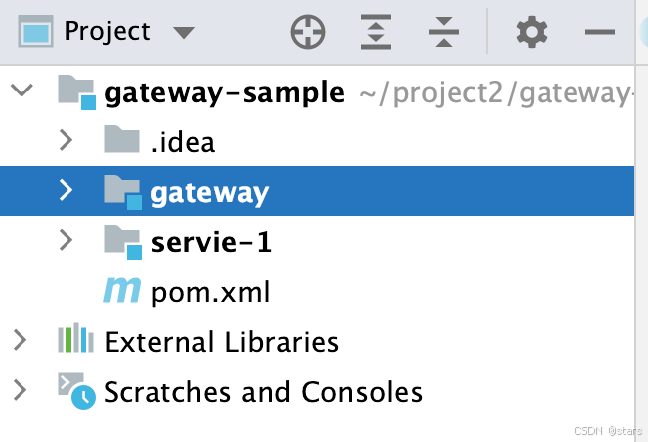Click the Expand All toolbar icon

[x=376, y=32]
